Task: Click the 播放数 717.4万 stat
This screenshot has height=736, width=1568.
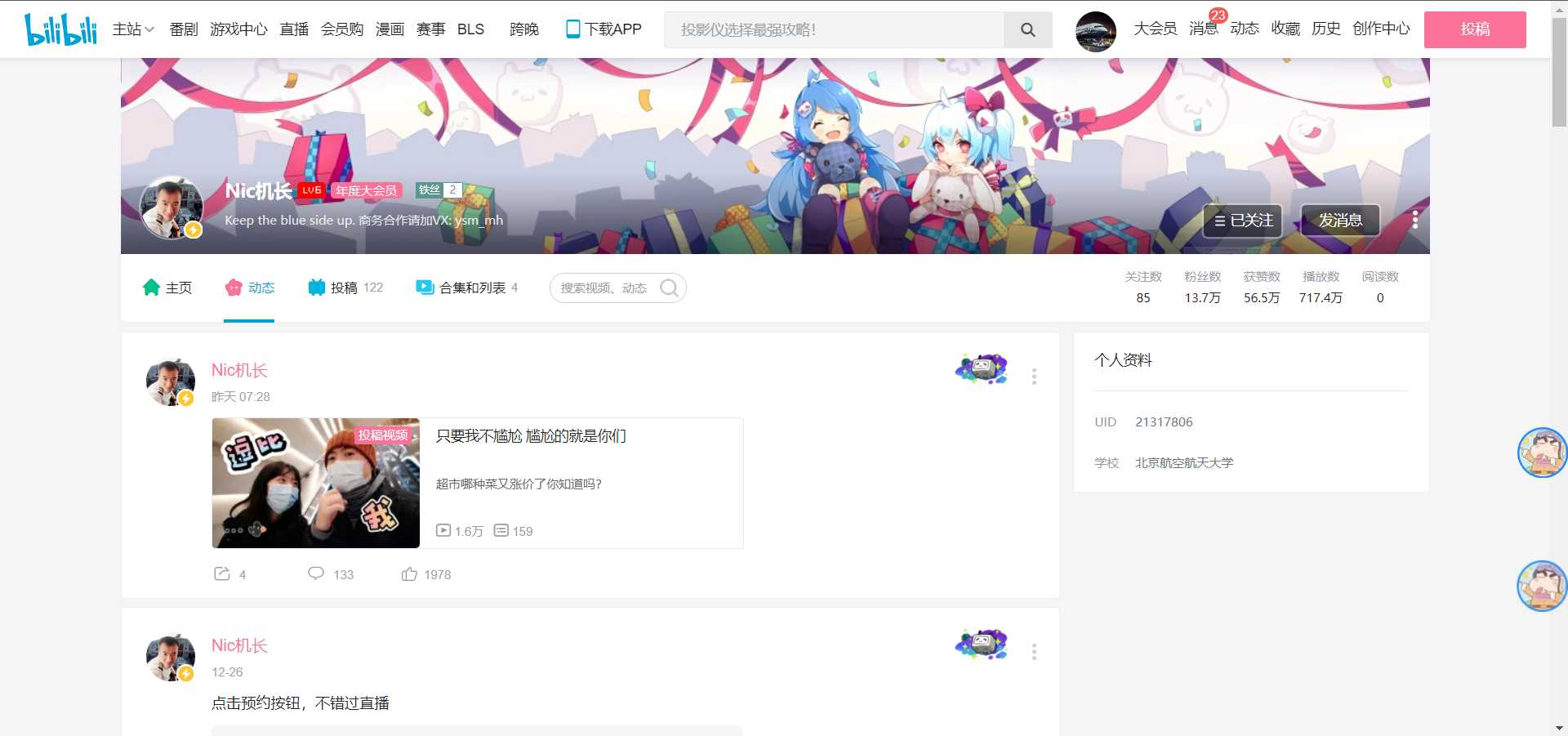Action: [1321, 288]
